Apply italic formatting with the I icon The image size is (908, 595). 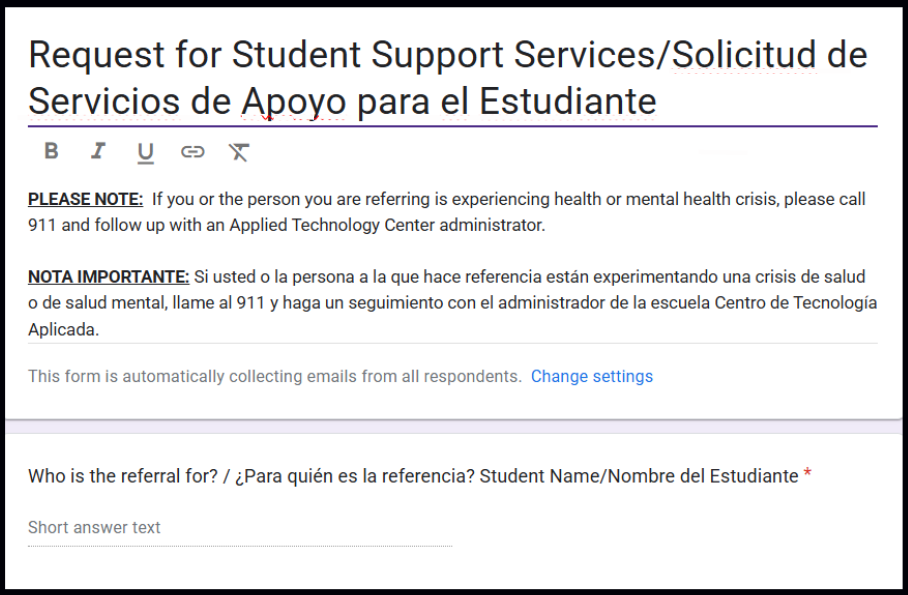(98, 151)
